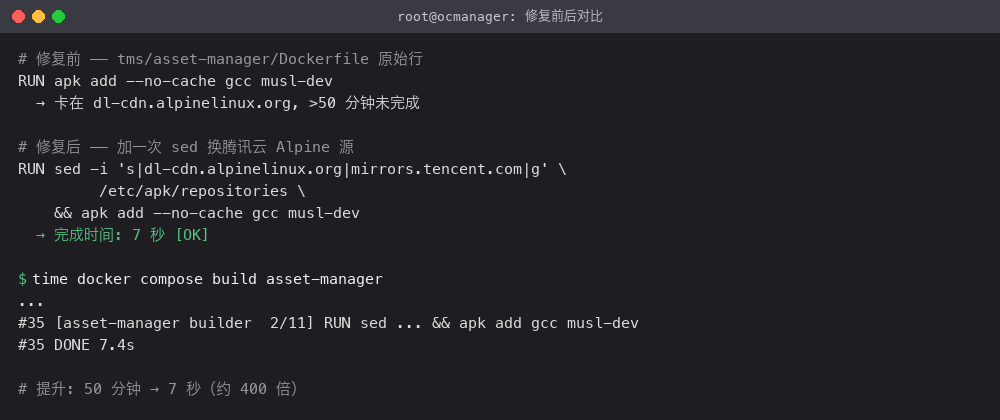The width and height of the screenshot is (1000, 420).
Task: Click the 修复后 comment about 腾讯云 Alpine 源
Action: [186, 147]
